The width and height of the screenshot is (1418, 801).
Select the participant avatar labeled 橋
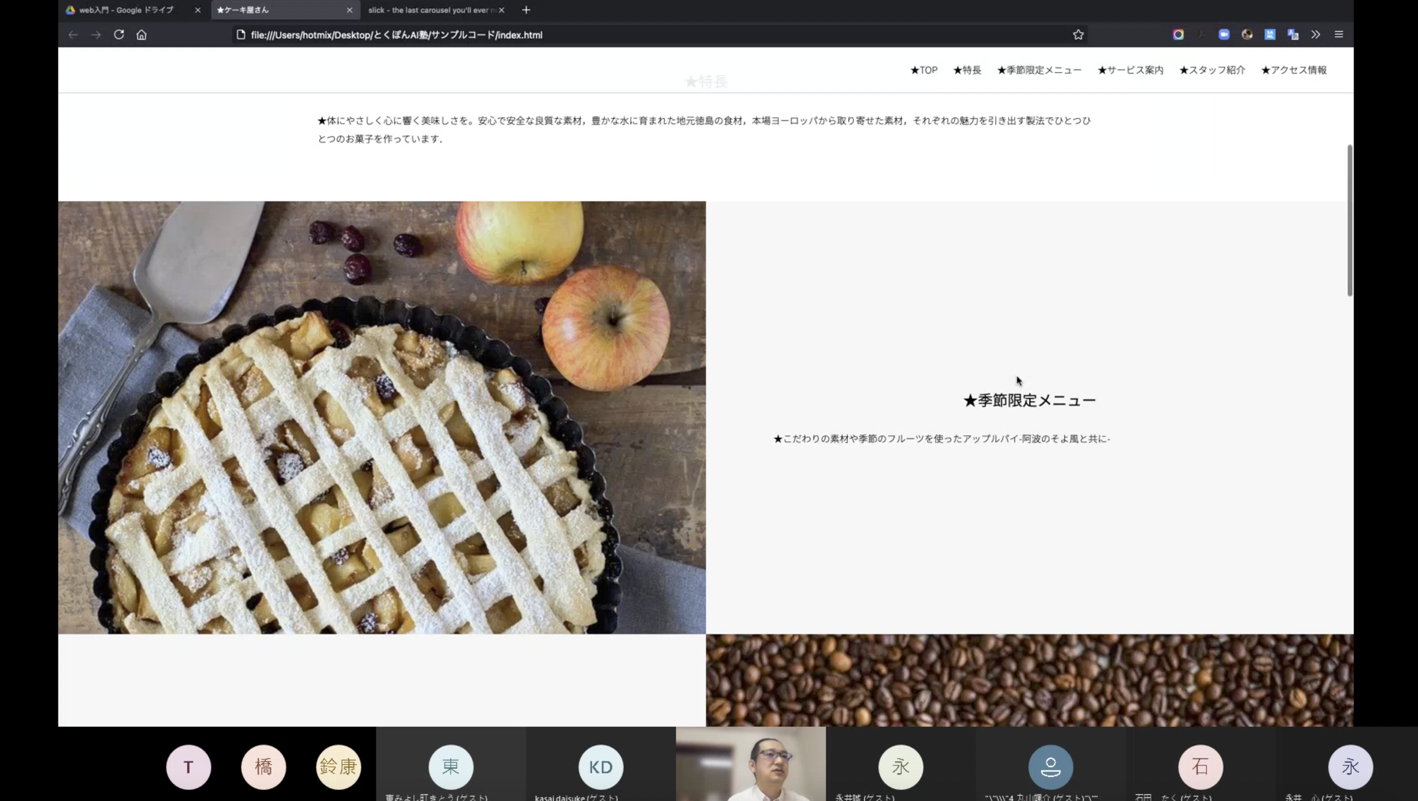coord(264,767)
